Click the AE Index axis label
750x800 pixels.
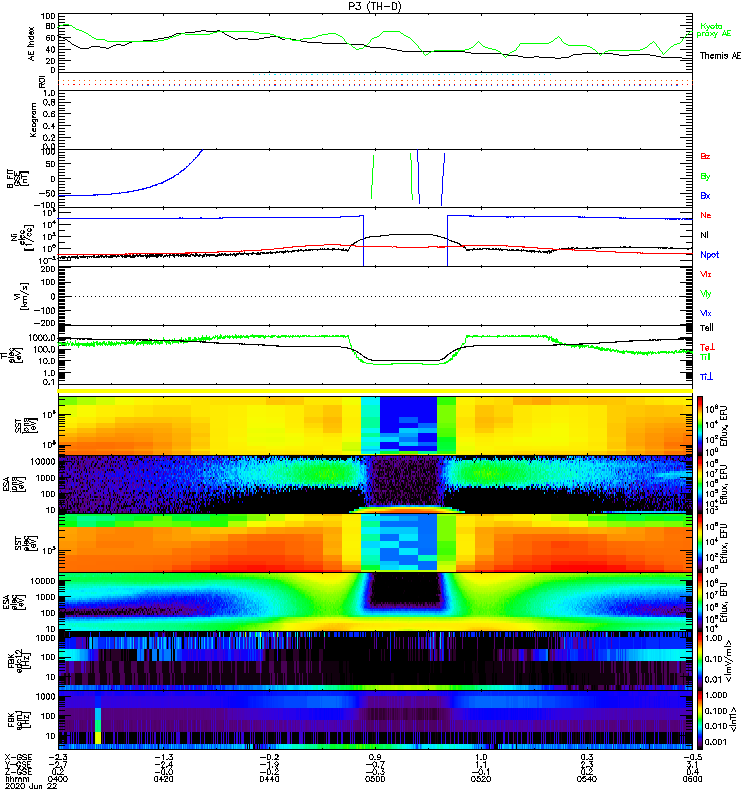coord(32,44)
